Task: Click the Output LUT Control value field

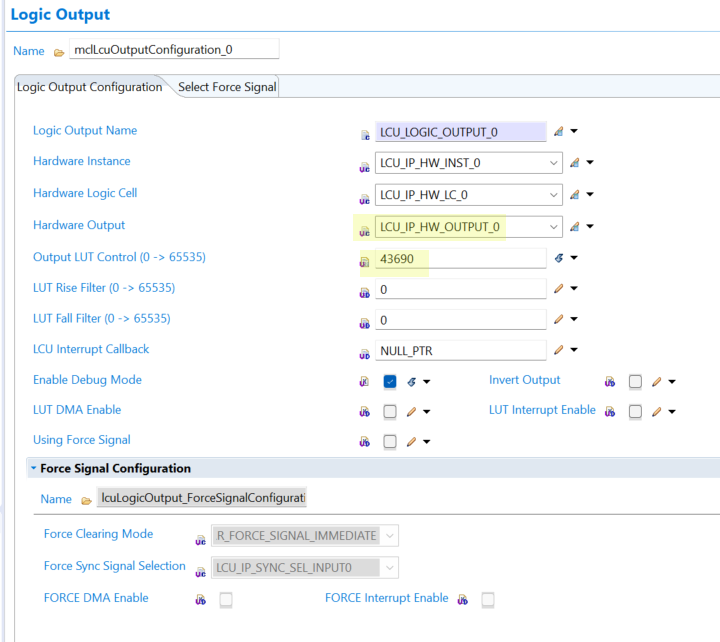Action: coord(460,259)
